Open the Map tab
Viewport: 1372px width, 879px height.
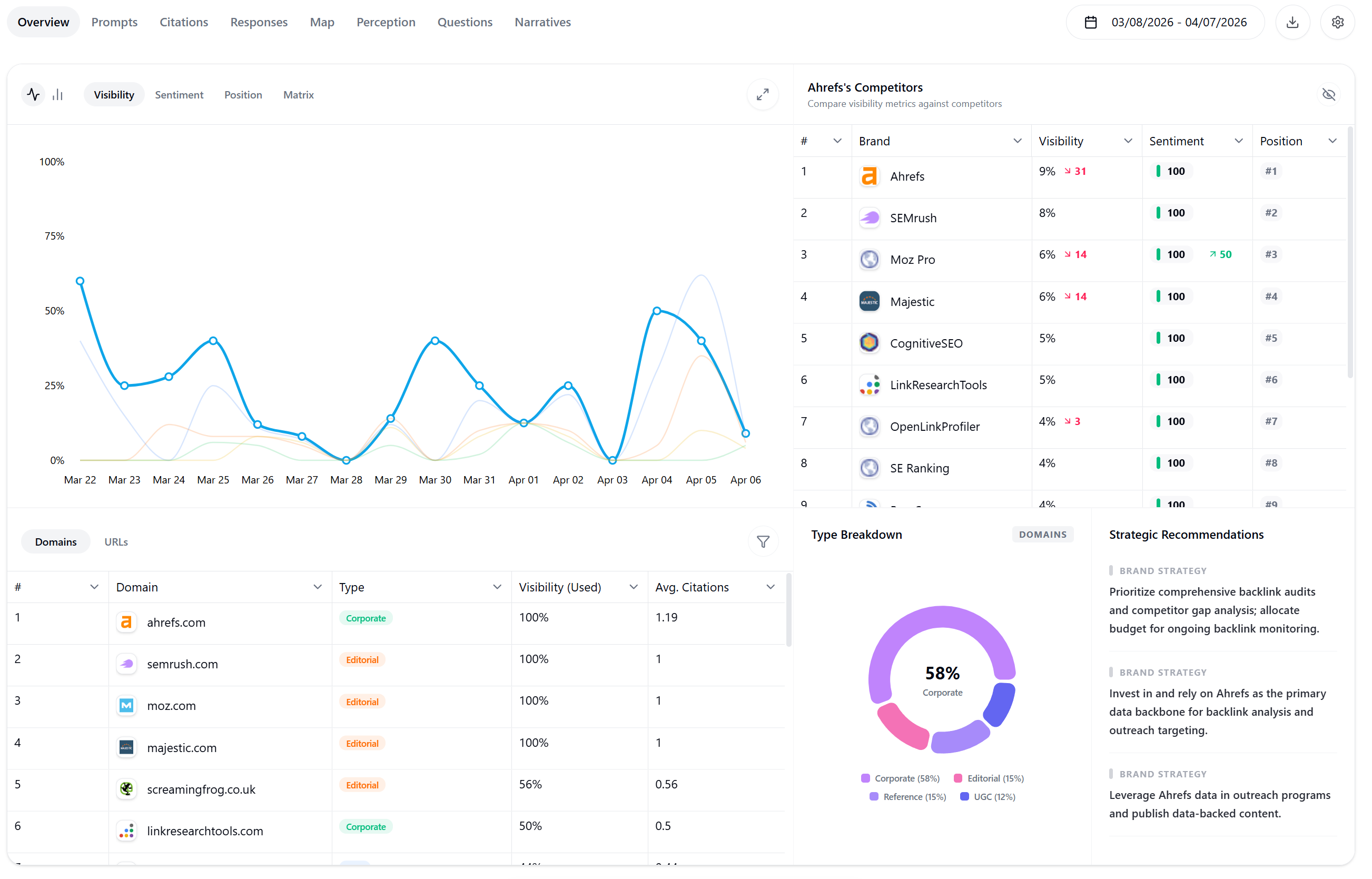tap(322, 22)
